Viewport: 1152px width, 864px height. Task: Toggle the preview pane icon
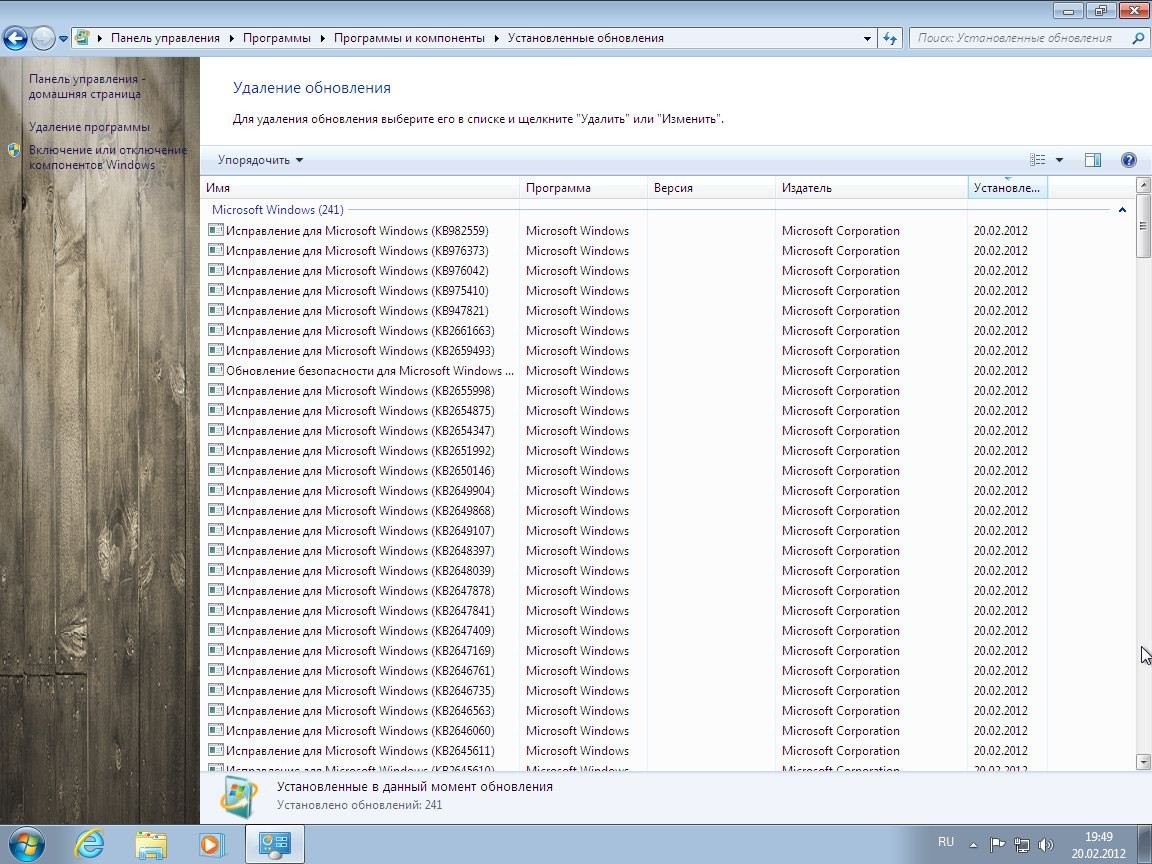1092,159
